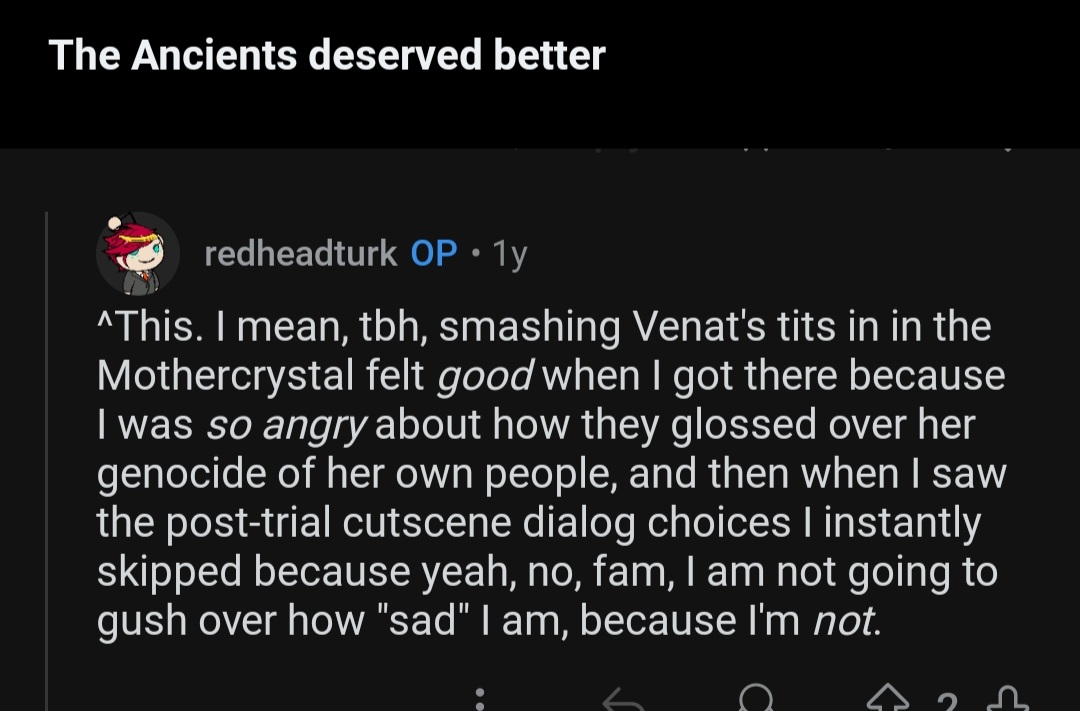The image size is (1080, 711).
Task: Tap the italic word 'good' in the comment
Action: point(485,376)
